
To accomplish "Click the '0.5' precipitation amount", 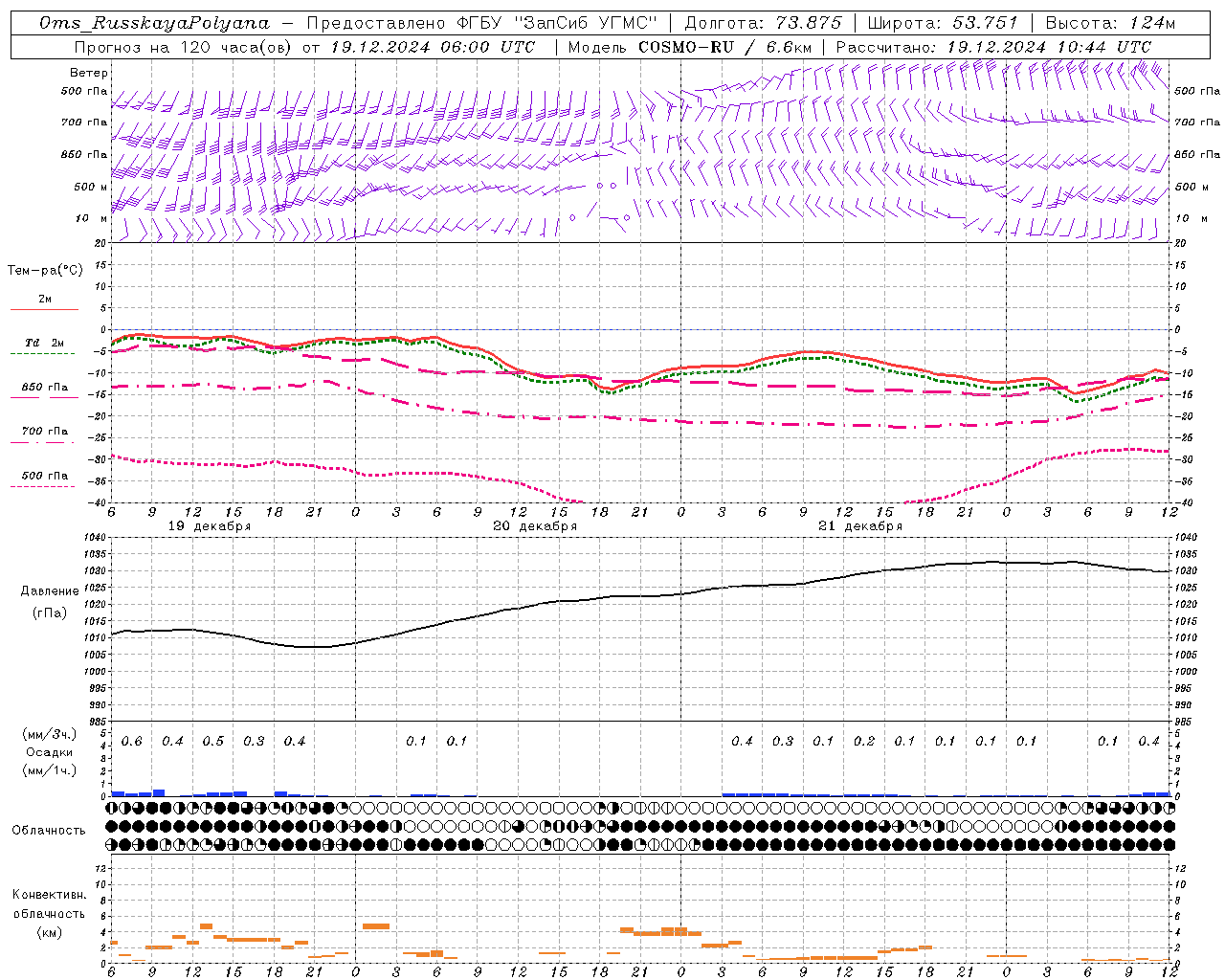I will (213, 742).
